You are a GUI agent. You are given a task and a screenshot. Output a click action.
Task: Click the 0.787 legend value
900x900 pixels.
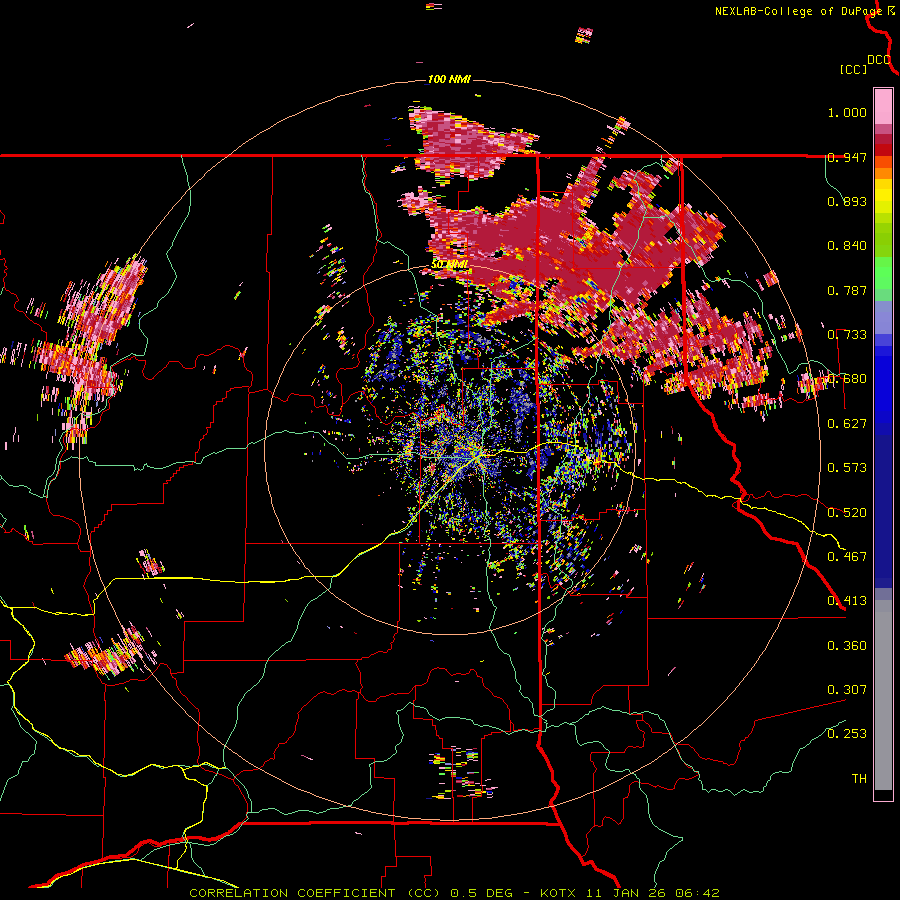tap(847, 290)
